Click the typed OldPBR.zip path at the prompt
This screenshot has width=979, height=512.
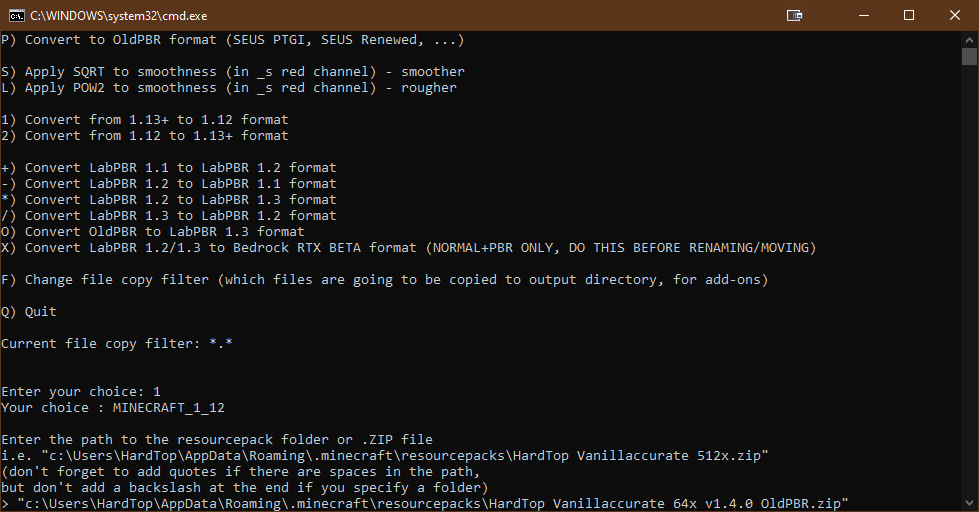(x=430, y=503)
